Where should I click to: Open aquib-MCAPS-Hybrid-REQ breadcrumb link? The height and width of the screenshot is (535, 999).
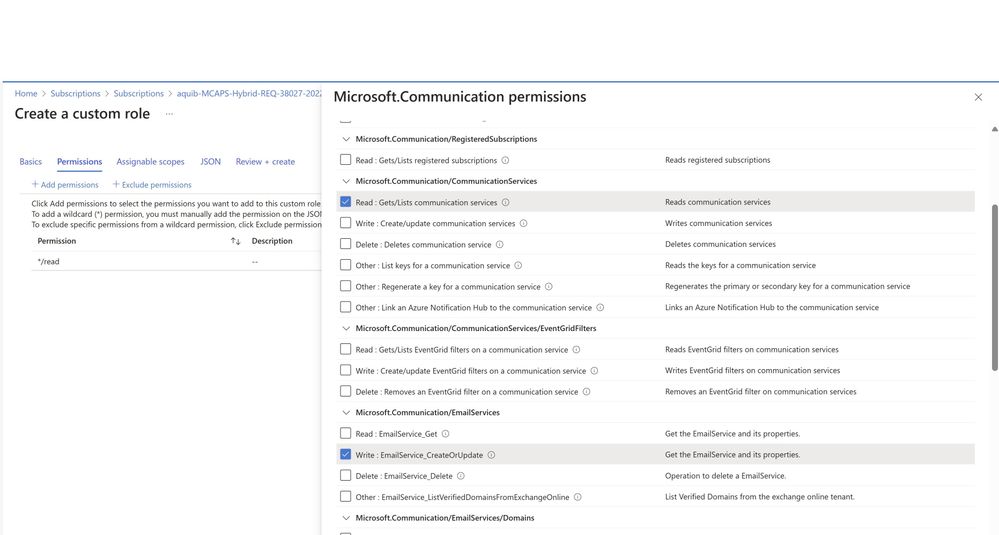point(249,94)
